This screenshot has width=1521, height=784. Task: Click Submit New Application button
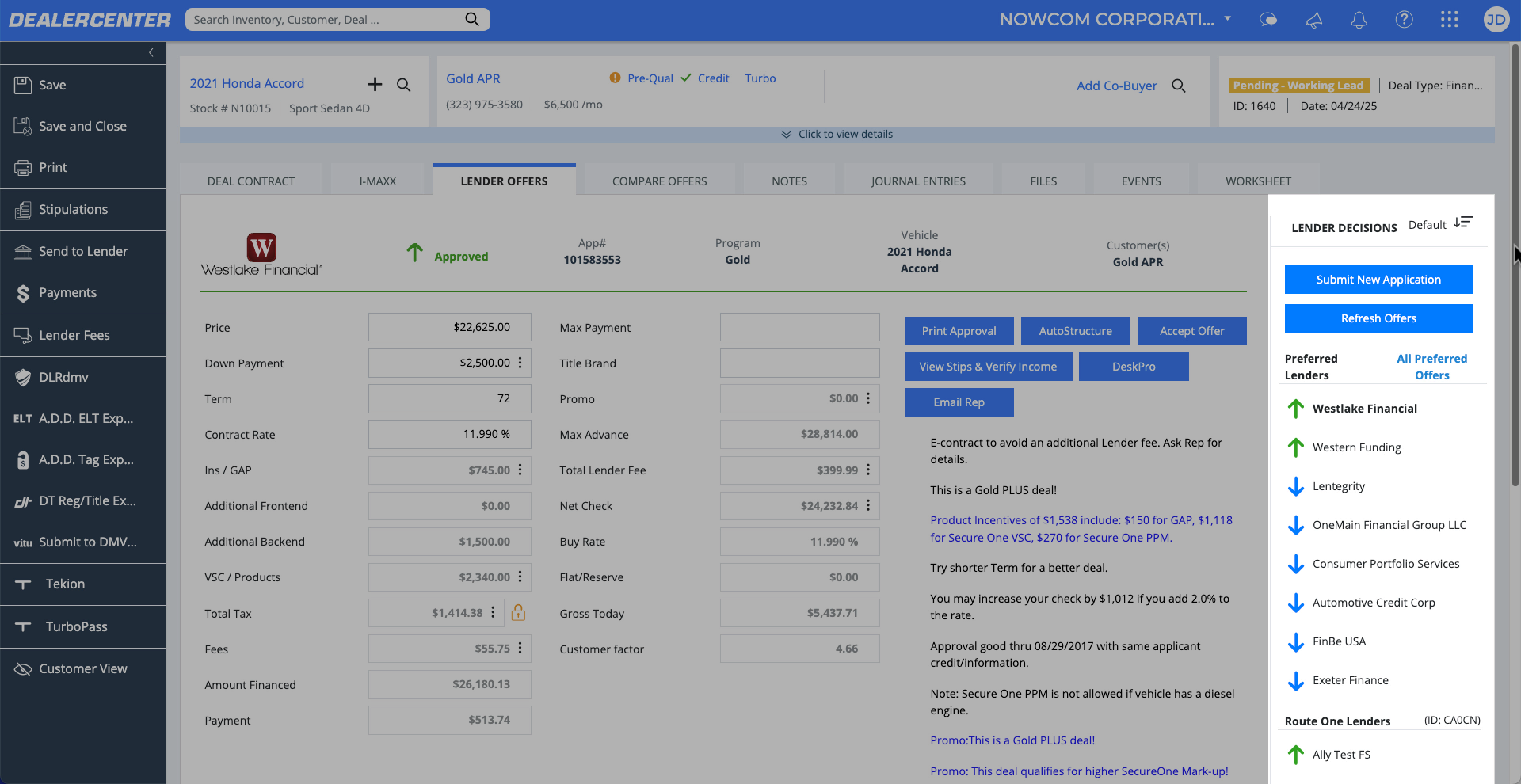click(x=1378, y=280)
